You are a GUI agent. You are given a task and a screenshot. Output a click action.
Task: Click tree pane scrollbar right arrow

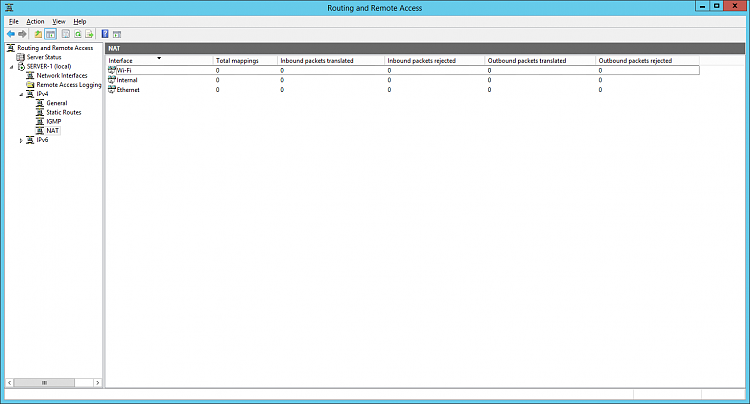pyautogui.click(x=98, y=382)
